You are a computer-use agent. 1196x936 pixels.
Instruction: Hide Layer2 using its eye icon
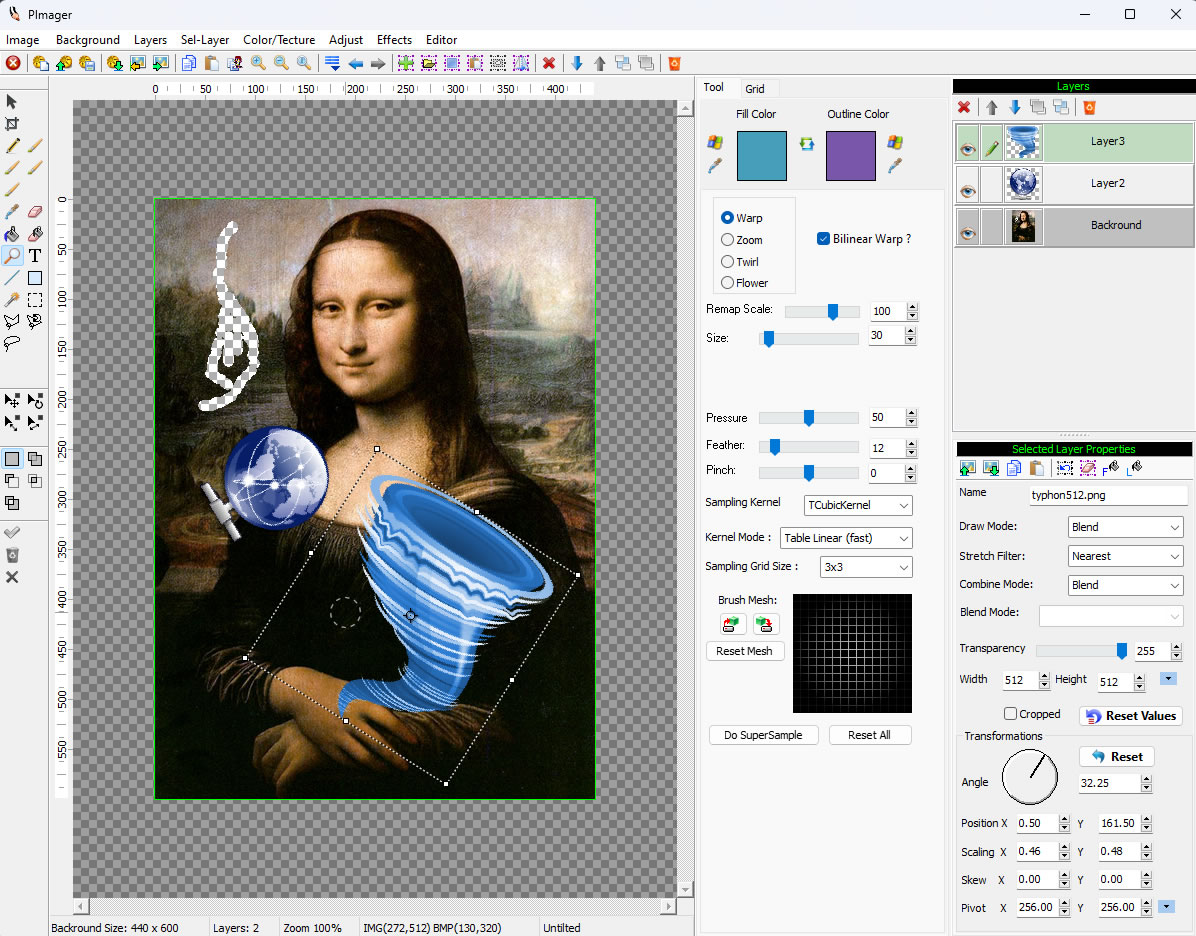967,191
